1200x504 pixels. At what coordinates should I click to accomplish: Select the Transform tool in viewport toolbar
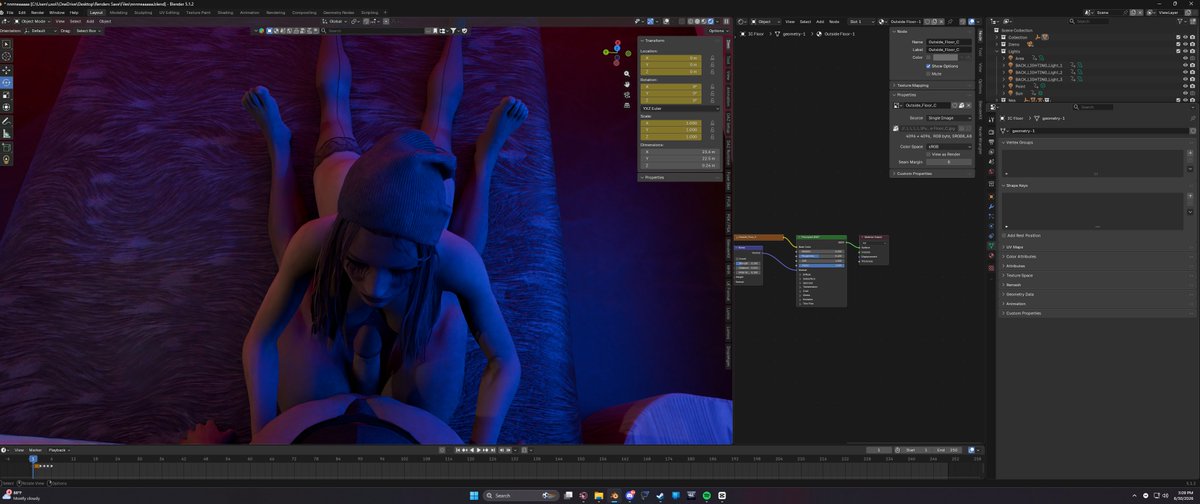tap(8, 106)
